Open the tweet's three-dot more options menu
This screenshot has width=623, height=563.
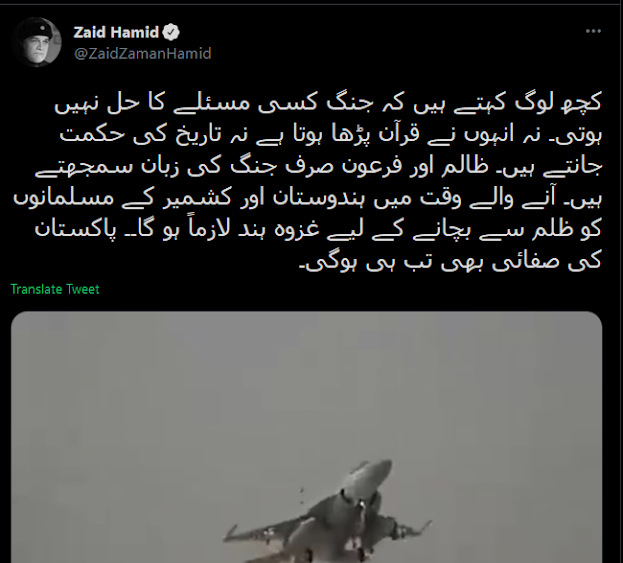click(x=593, y=31)
